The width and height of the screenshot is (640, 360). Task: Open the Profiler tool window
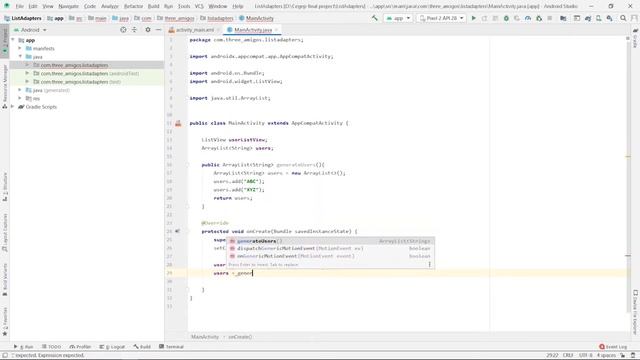pyautogui.click(x=80, y=347)
